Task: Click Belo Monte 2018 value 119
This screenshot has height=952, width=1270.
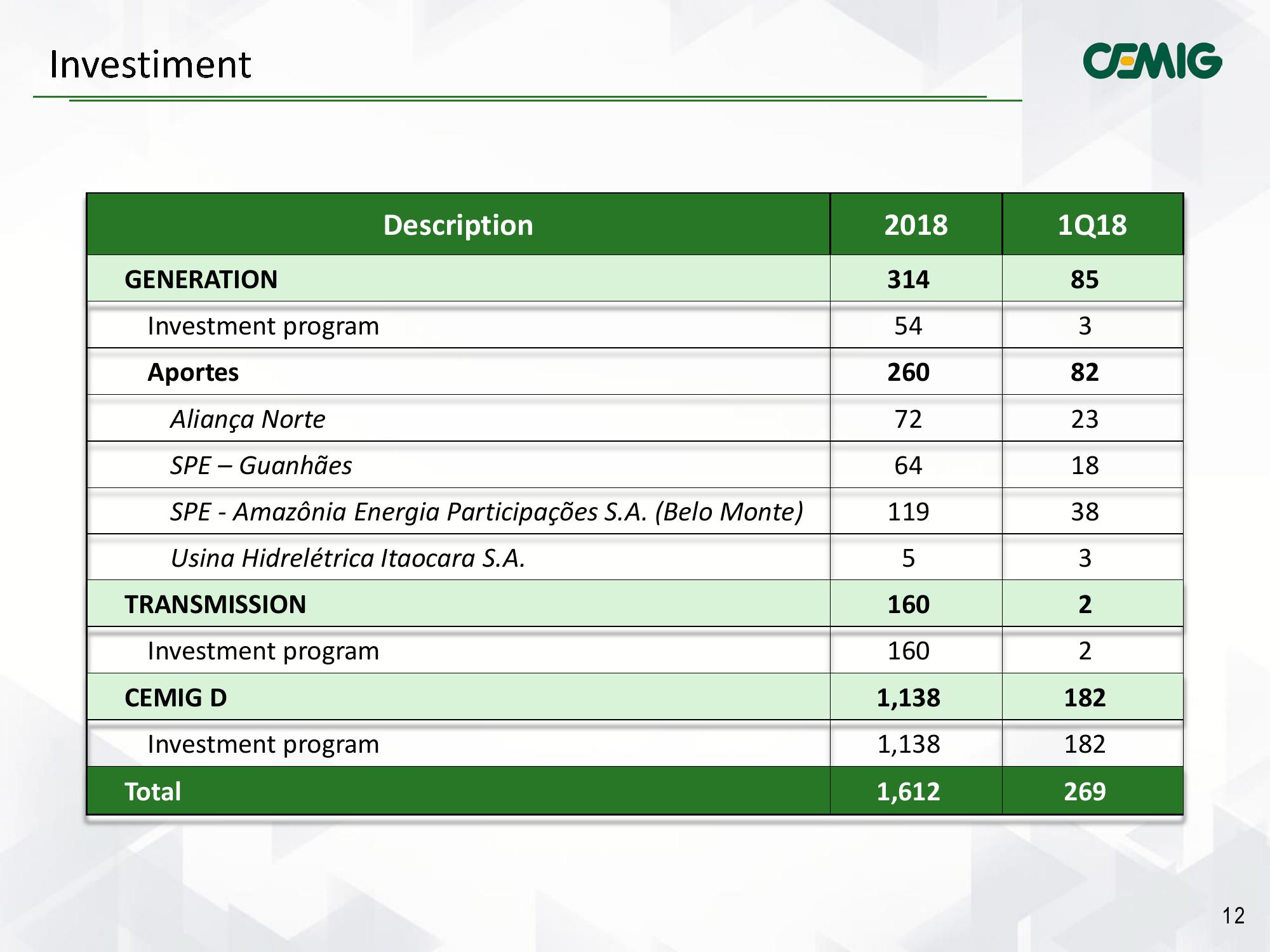Action: point(908,512)
